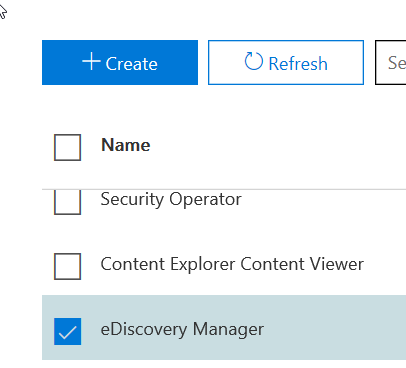Viewport: 406px width, 368px height.
Task: Click the white checkmark icon beside eDiscovery Manager
Action: click(x=67, y=332)
